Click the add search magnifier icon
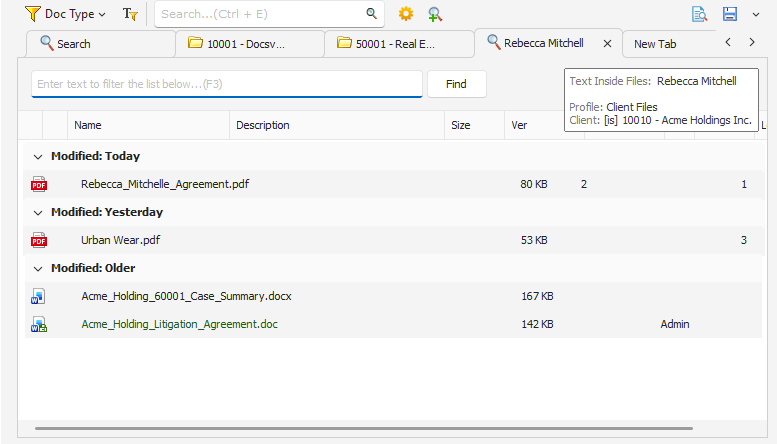 point(435,14)
